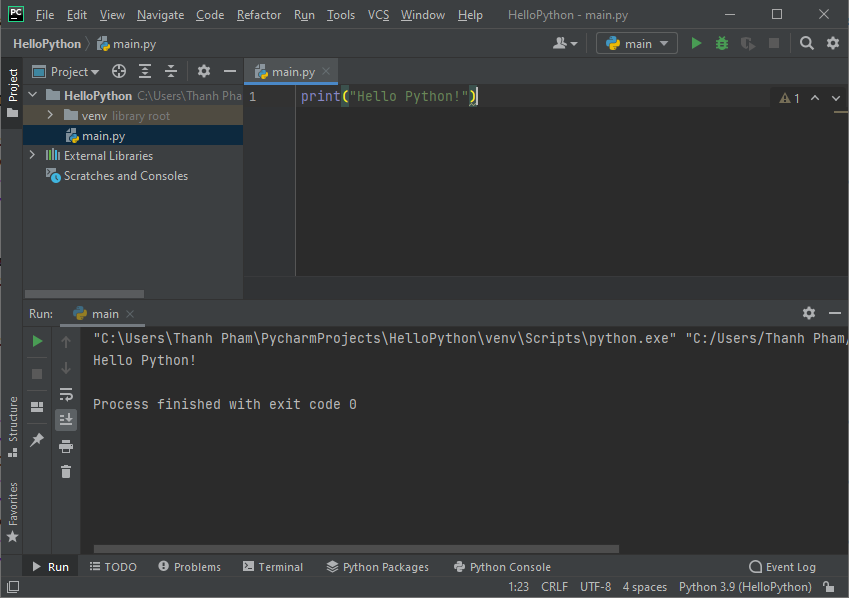Screen dimensions: 849x598
Task: Open the VCS menu
Action: (x=378, y=15)
